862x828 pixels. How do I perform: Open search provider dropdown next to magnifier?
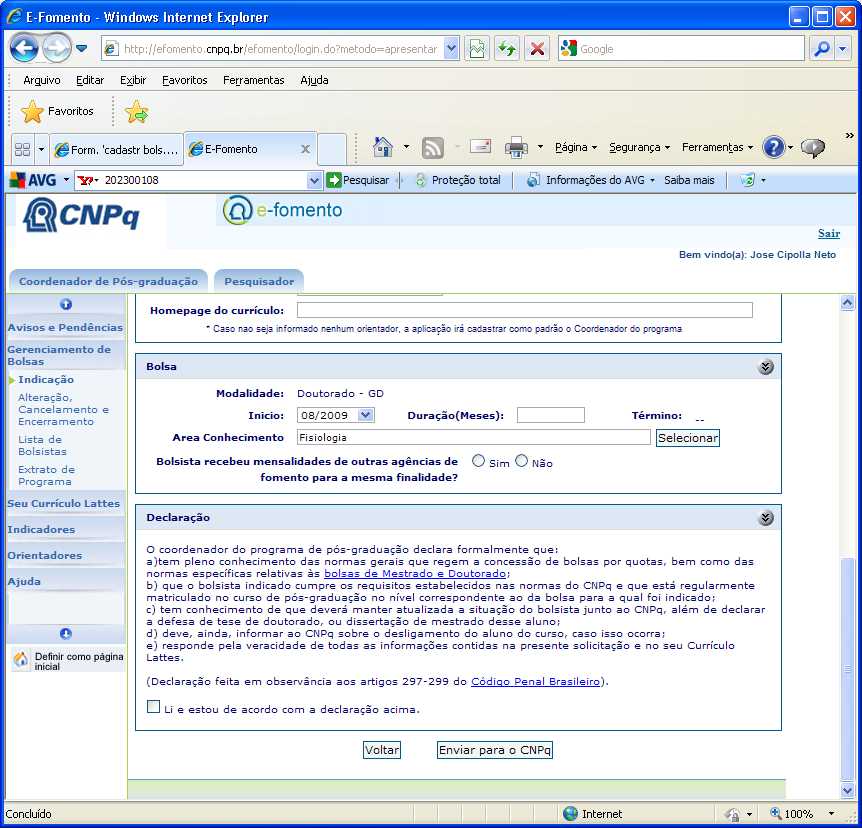point(842,49)
